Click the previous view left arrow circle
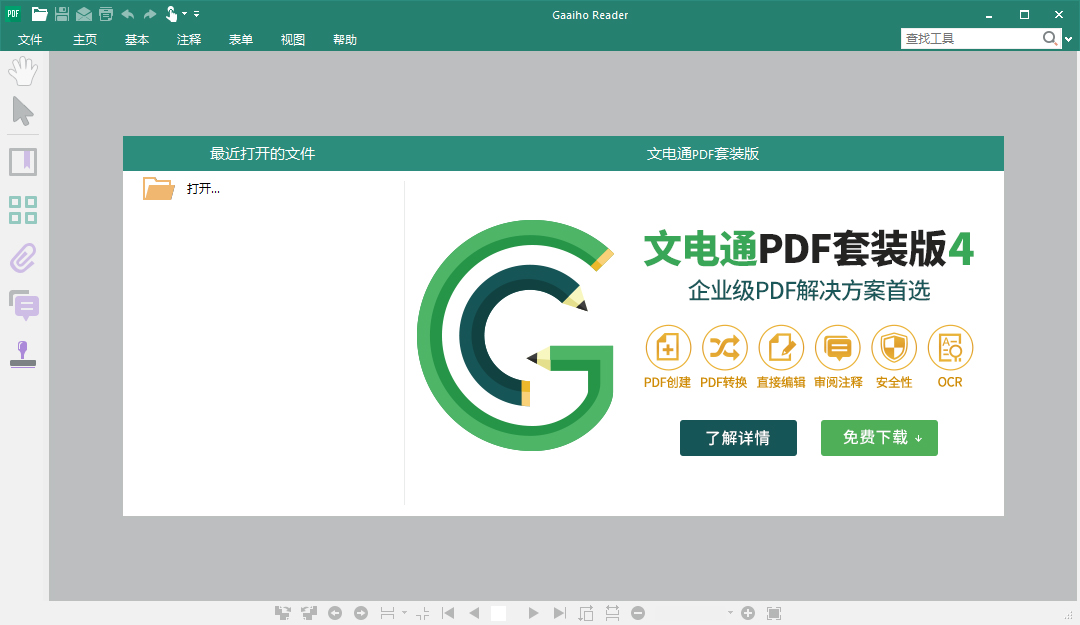 [335, 613]
